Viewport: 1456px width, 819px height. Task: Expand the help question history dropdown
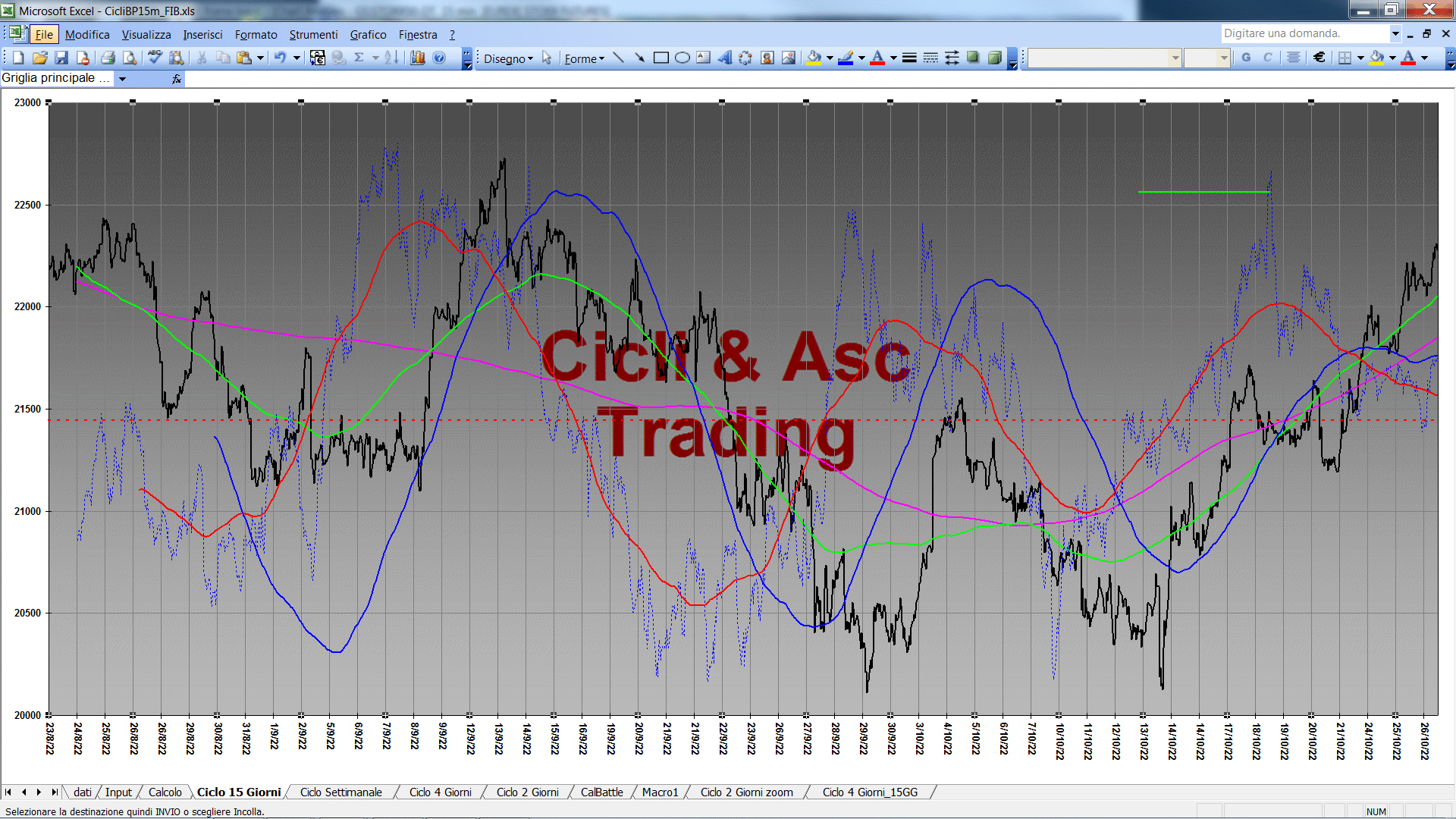[1395, 33]
